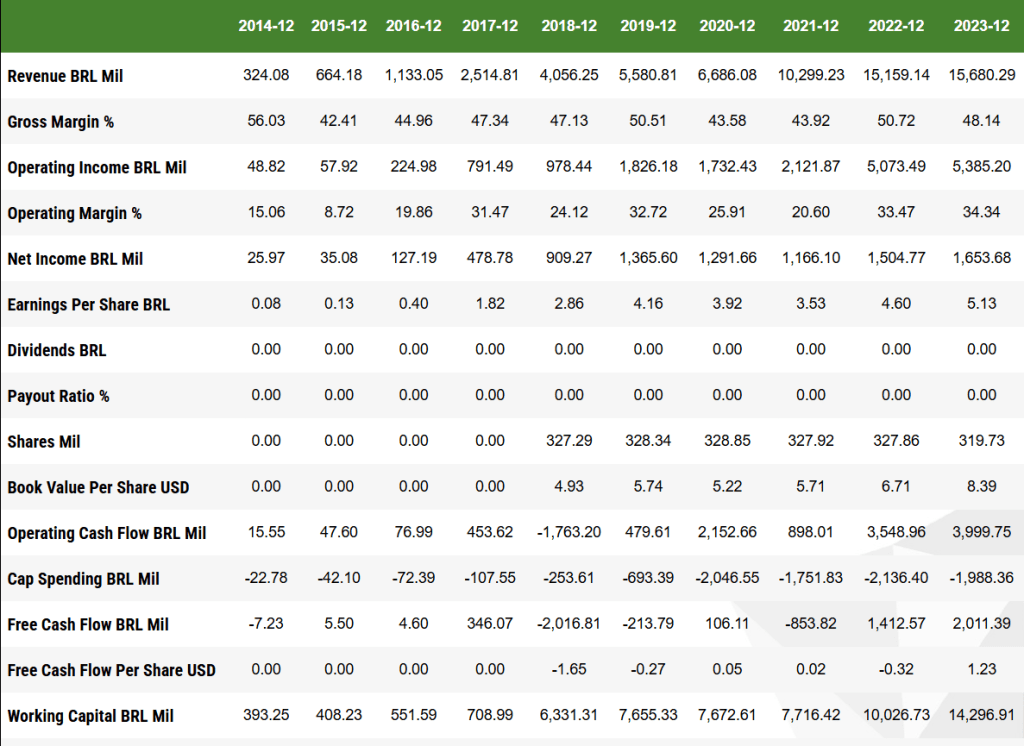
Task: Click the 2014-12 column header
Action: [266, 26]
